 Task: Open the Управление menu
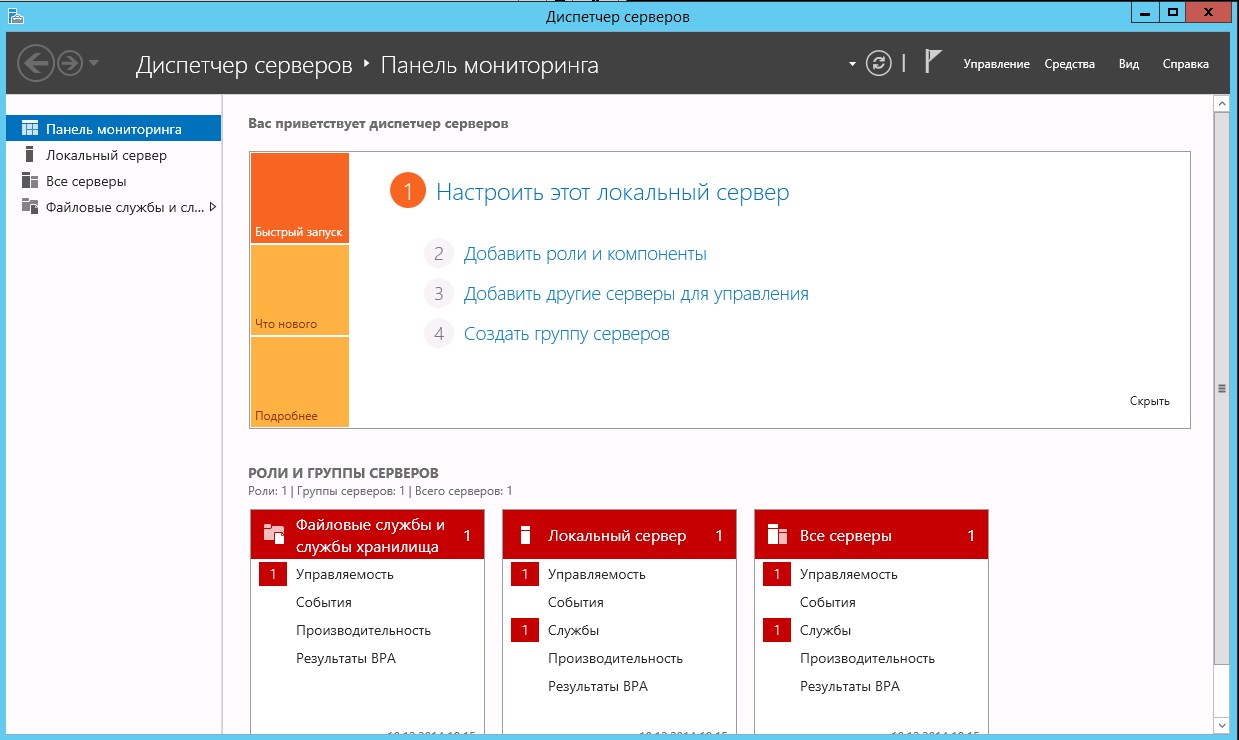point(996,64)
